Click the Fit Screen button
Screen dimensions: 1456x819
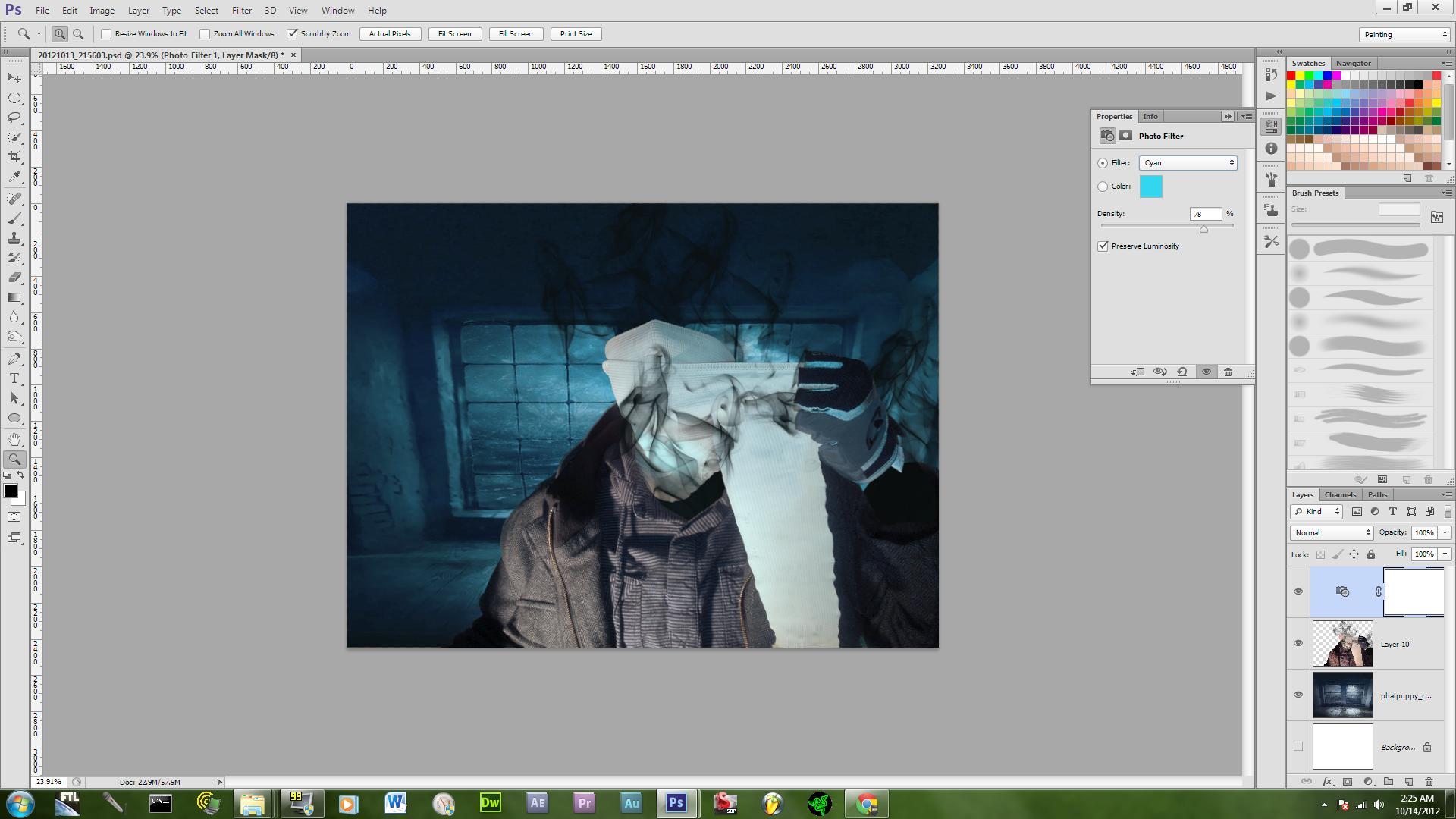pyautogui.click(x=454, y=34)
